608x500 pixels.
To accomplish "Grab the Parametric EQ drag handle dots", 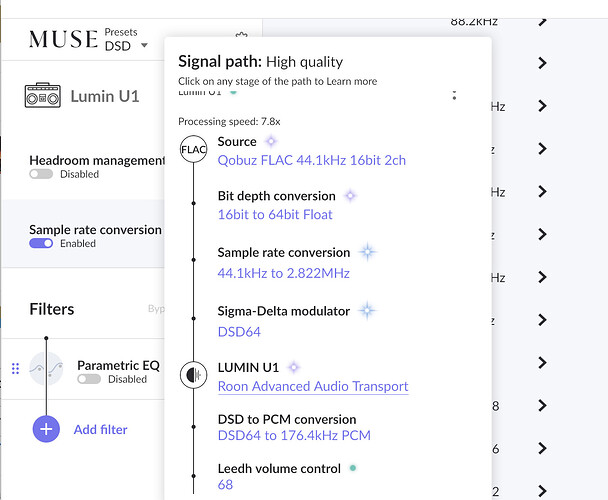I will point(16,369).
